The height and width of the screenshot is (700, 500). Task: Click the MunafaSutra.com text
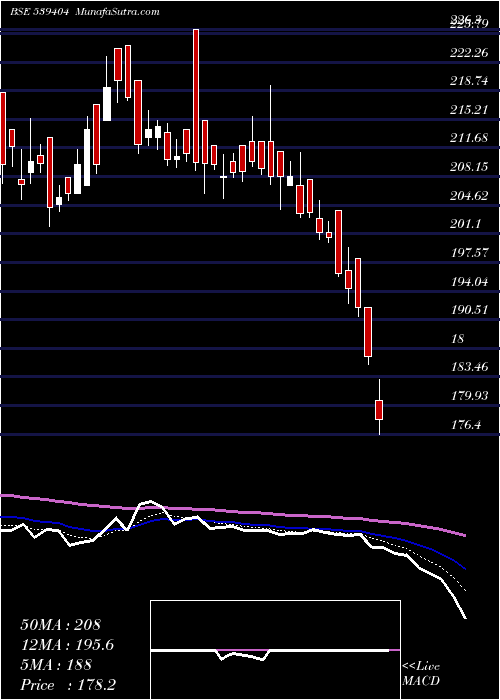[x=118, y=12]
